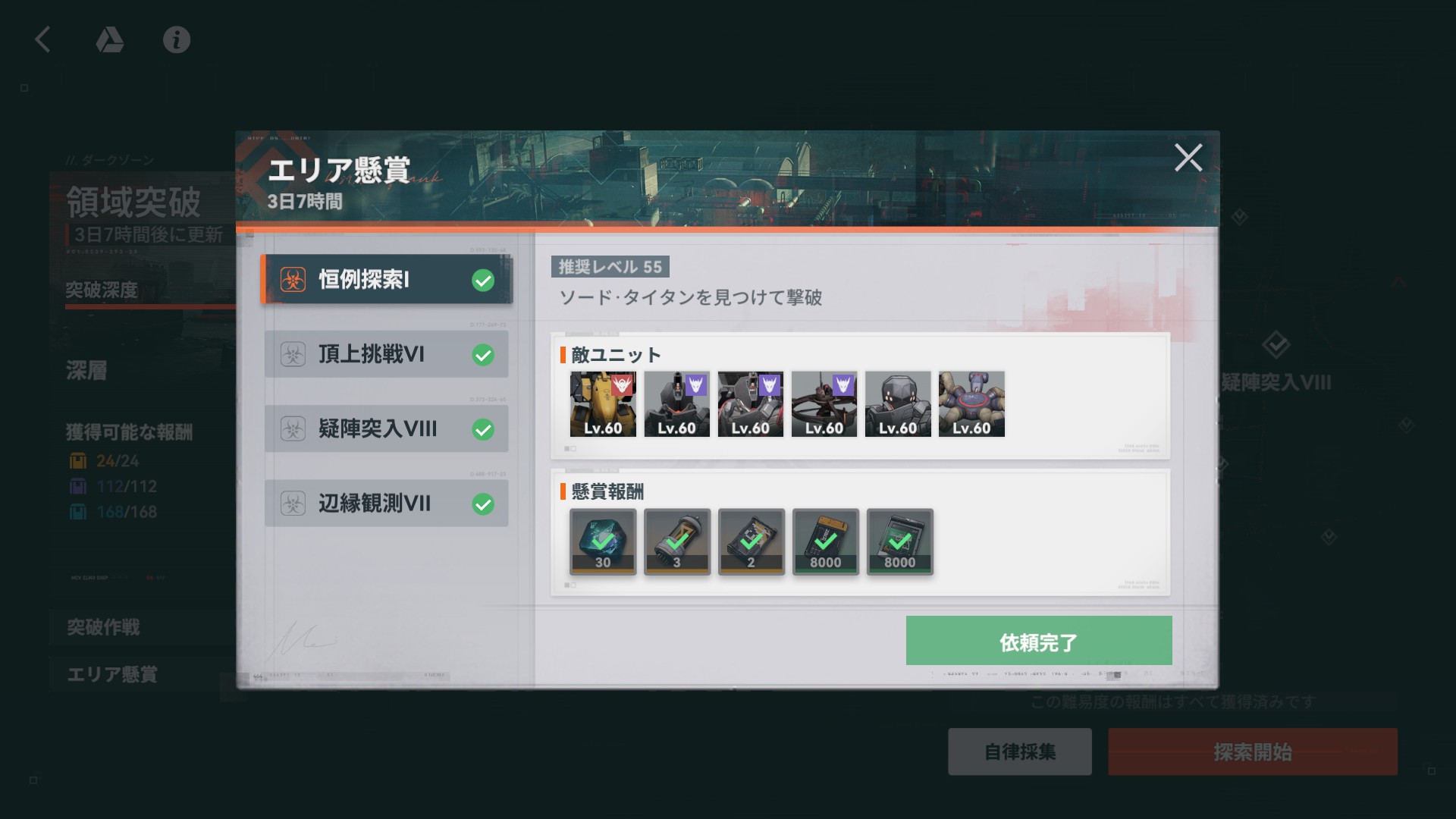1456x819 pixels.
Task: View the drone ring enemy unit Lv.60
Action: point(824,404)
